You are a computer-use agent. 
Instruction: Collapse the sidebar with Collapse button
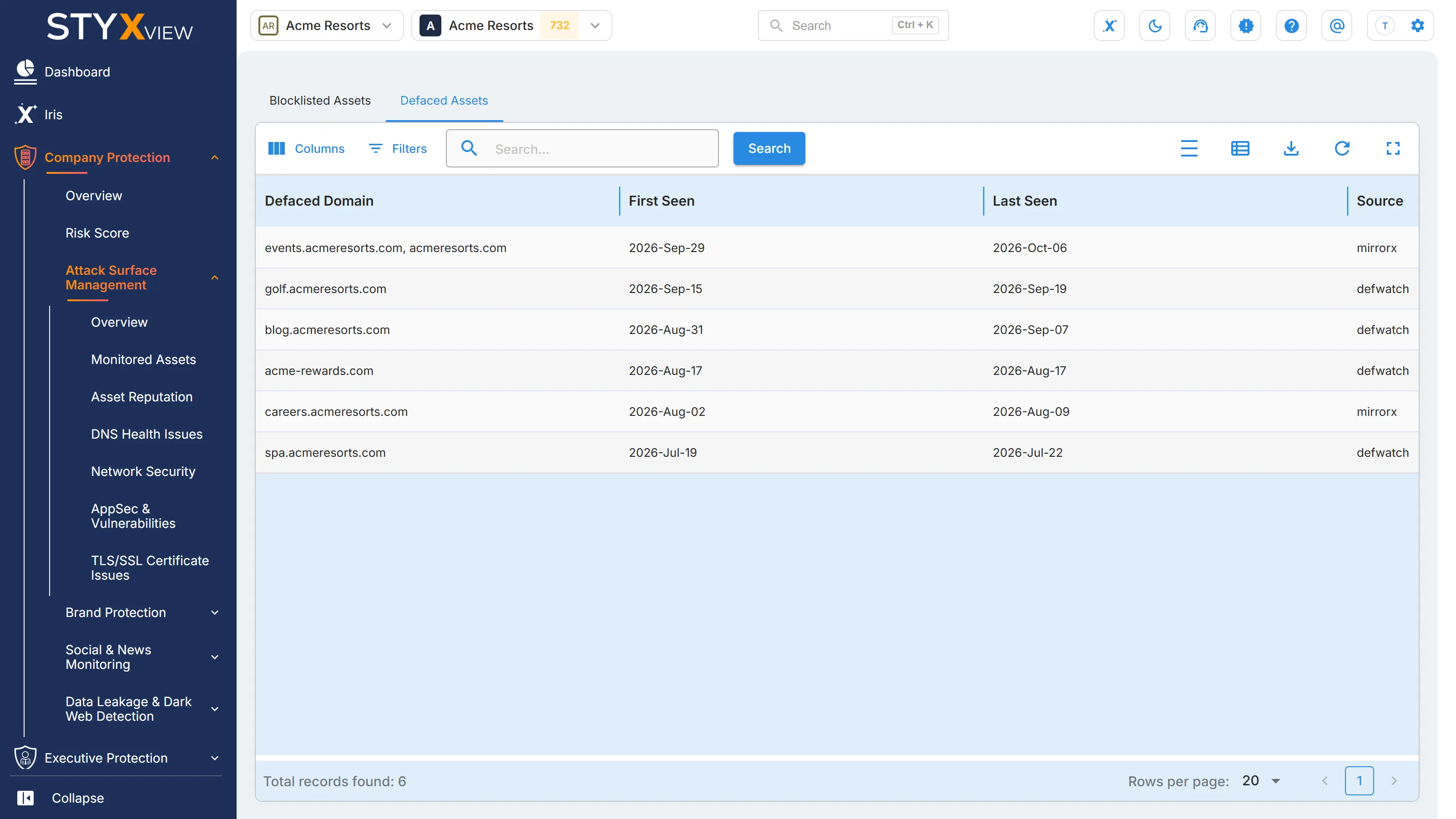tap(61, 798)
